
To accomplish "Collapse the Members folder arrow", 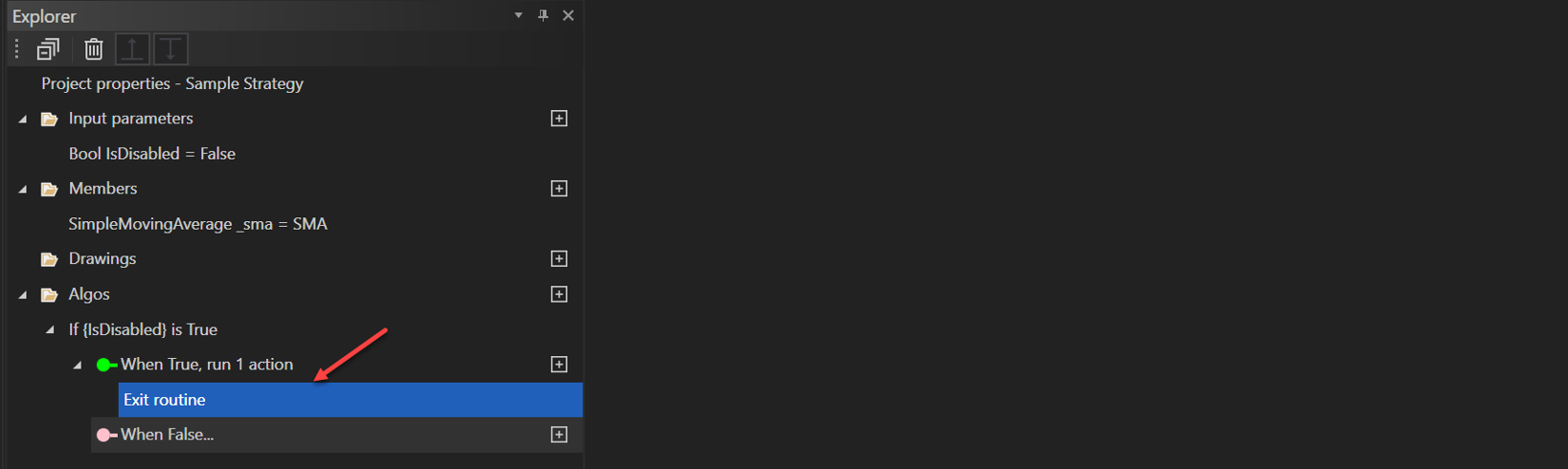I will pyautogui.click(x=23, y=190).
